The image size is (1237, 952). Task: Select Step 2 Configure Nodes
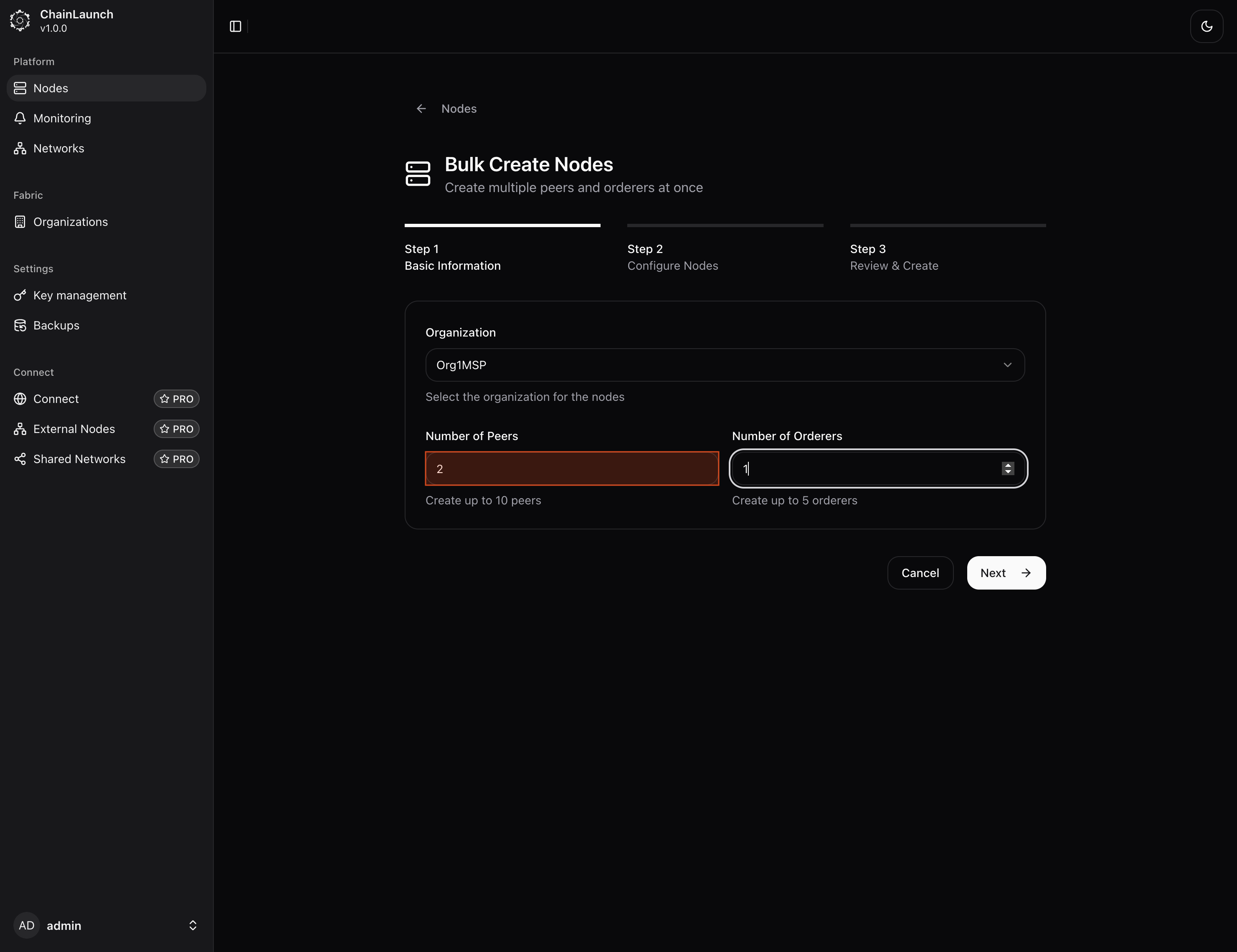pyautogui.click(x=672, y=258)
